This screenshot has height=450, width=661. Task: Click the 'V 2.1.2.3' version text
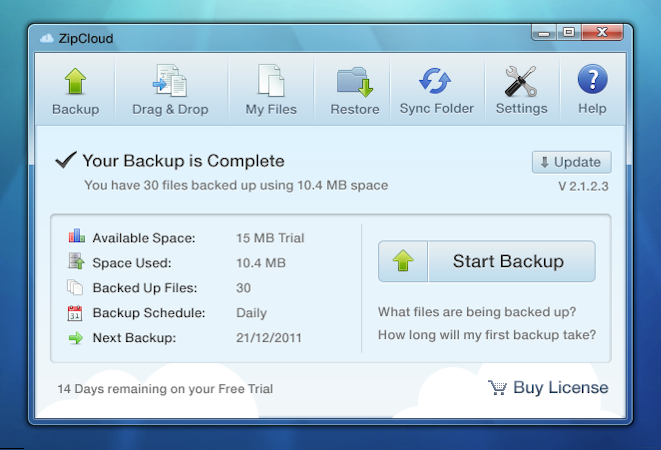[x=583, y=186]
